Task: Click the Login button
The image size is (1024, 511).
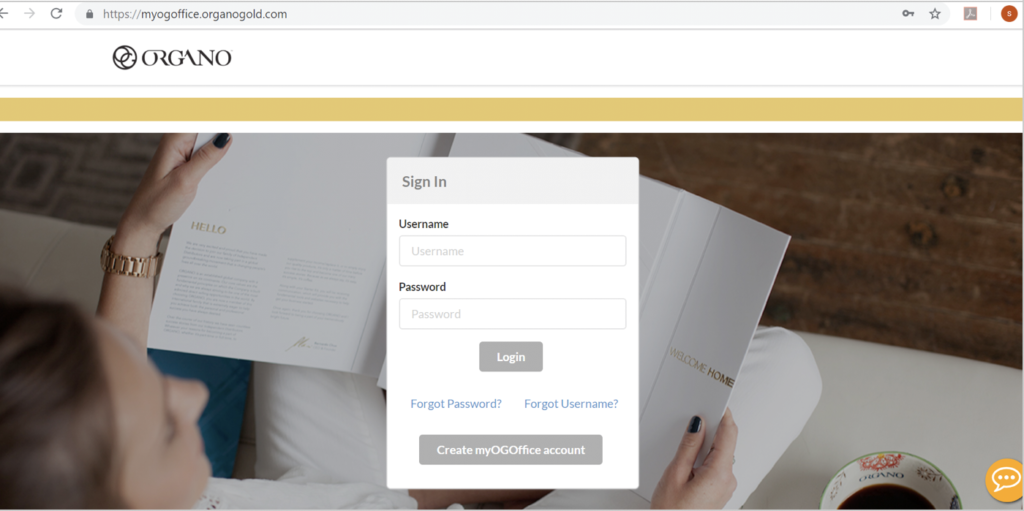Action: (x=511, y=357)
